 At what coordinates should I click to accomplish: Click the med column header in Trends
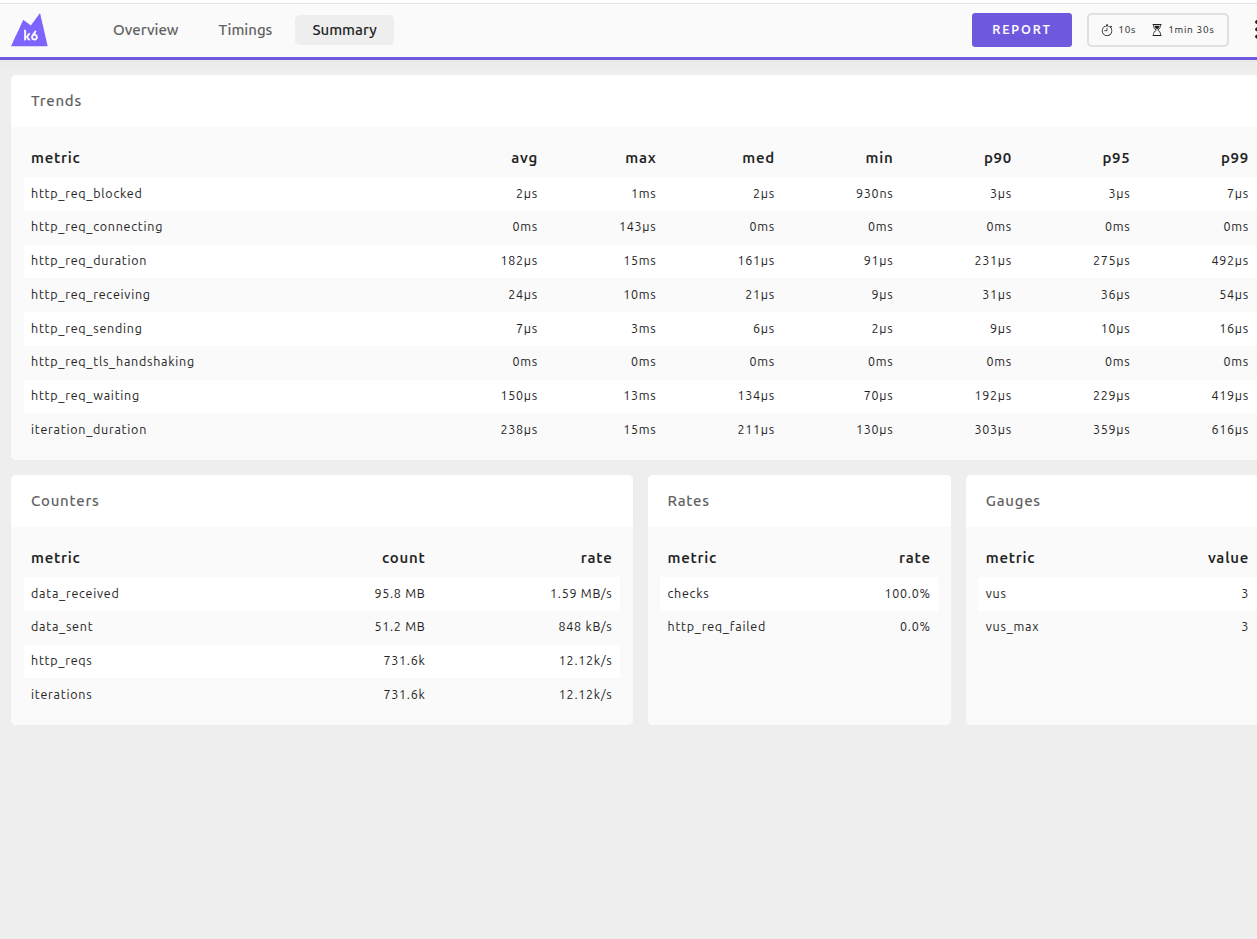(x=759, y=158)
